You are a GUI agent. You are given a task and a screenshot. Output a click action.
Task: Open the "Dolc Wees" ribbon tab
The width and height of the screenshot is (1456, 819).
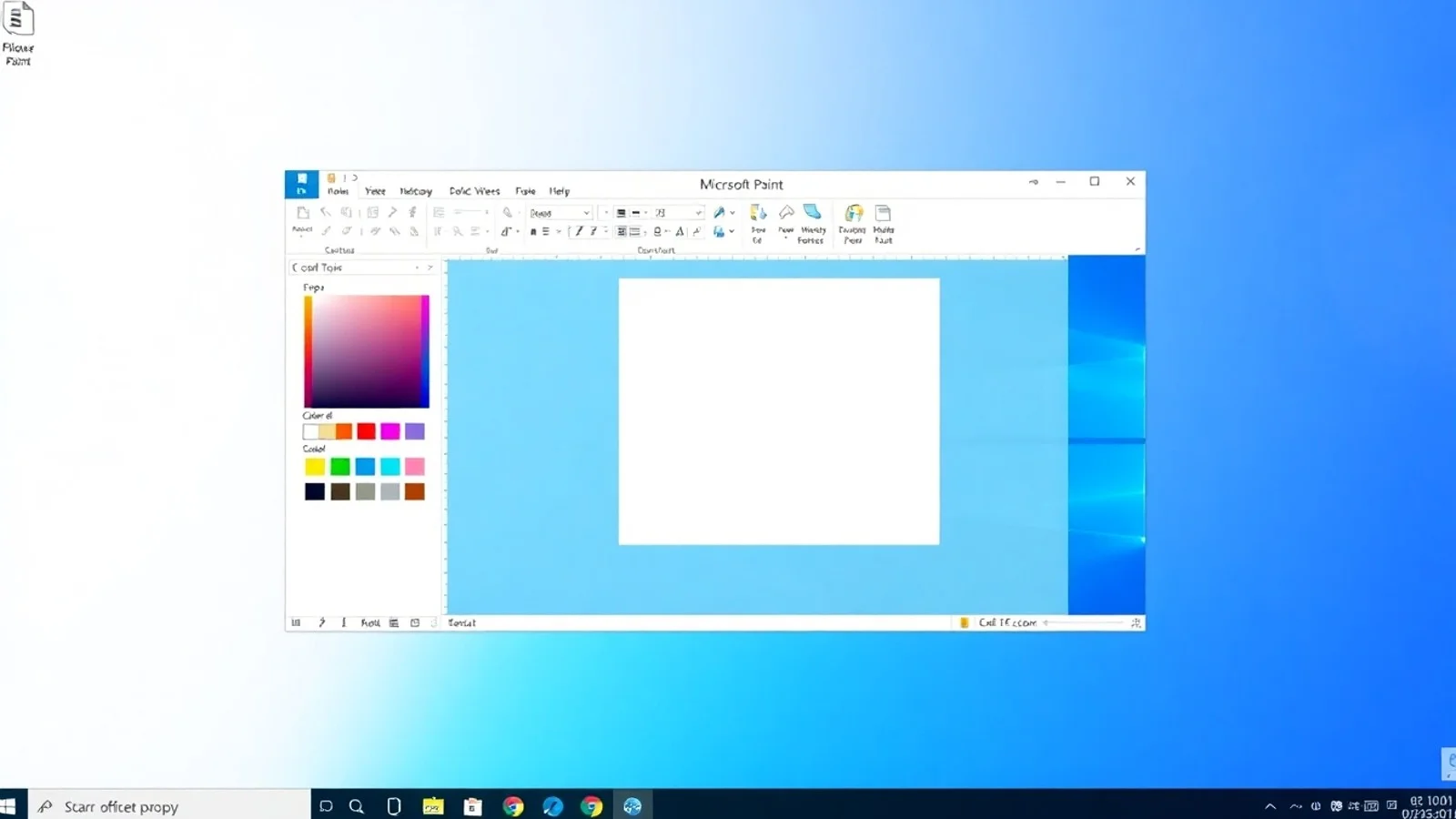[x=474, y=191]
